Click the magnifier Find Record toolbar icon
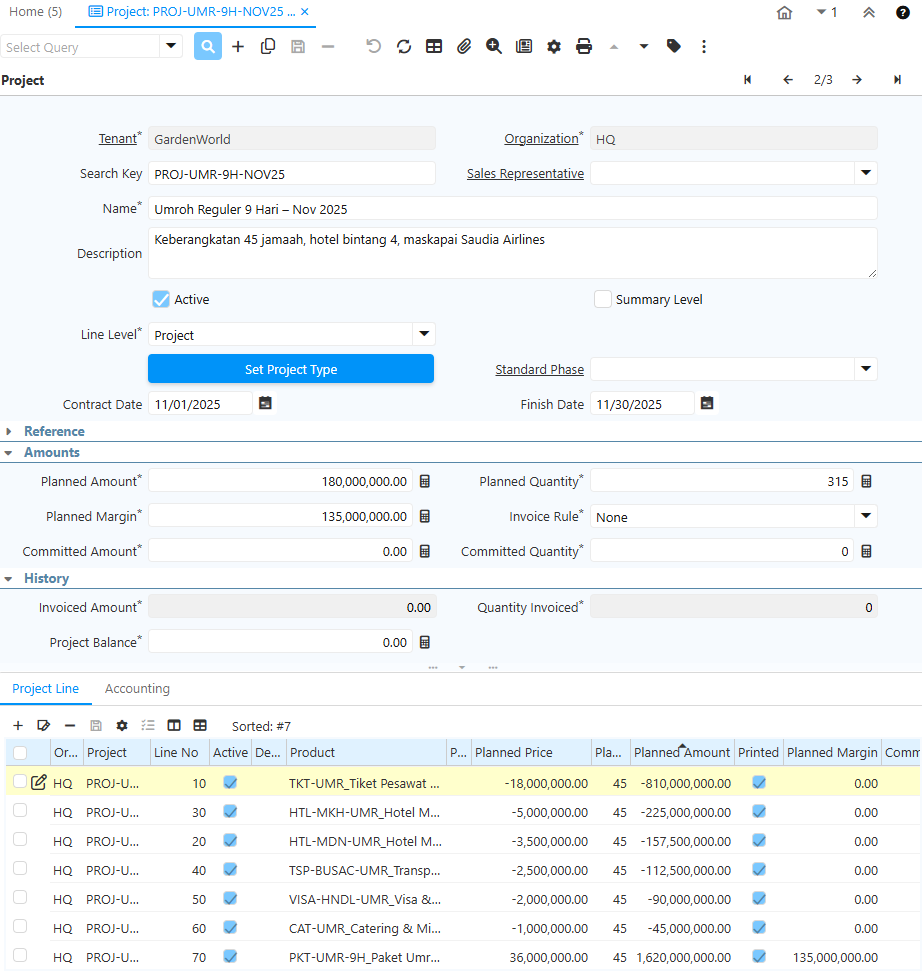Image resolution: width=922 pixels, height=971 pixels. [208, 46]
